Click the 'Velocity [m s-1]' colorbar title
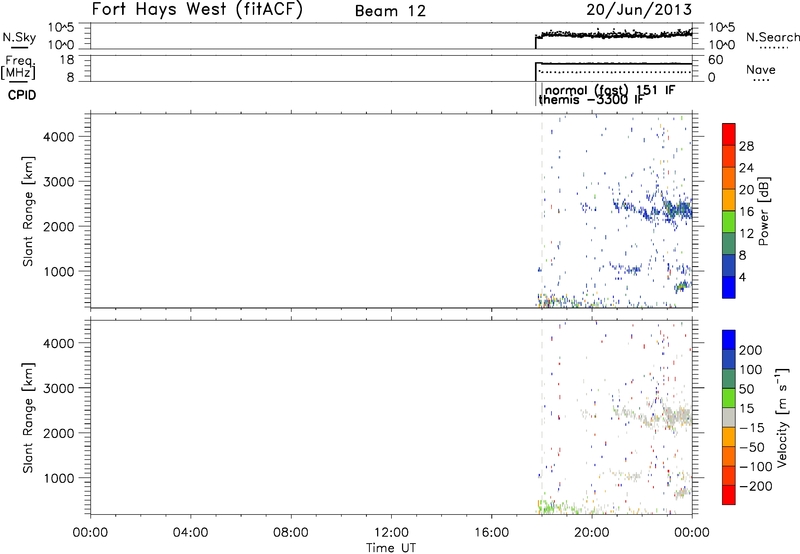This screenshot has width=800, height=554. 782,417
